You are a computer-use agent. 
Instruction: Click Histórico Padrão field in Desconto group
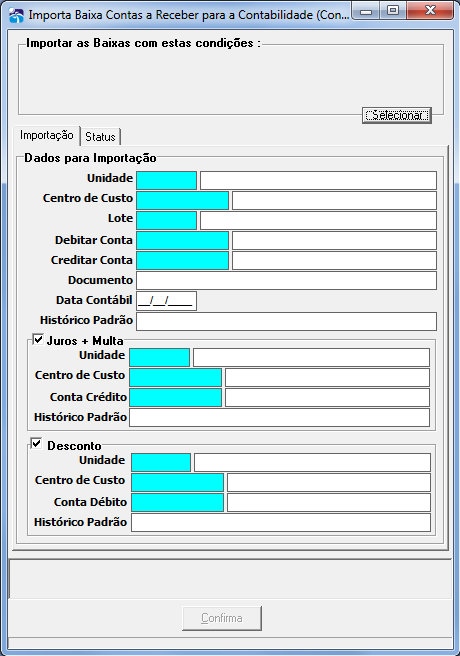[x=281, y=523]
